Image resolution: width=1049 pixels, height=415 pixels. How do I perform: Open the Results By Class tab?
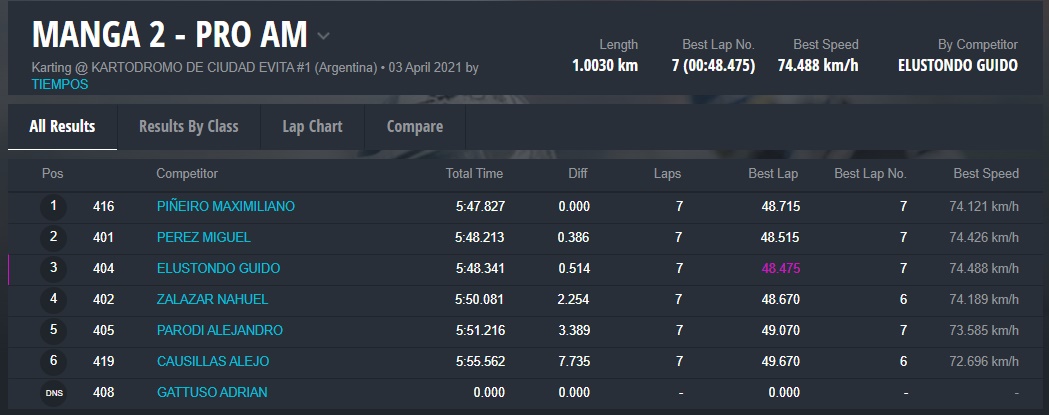[188, 126]
